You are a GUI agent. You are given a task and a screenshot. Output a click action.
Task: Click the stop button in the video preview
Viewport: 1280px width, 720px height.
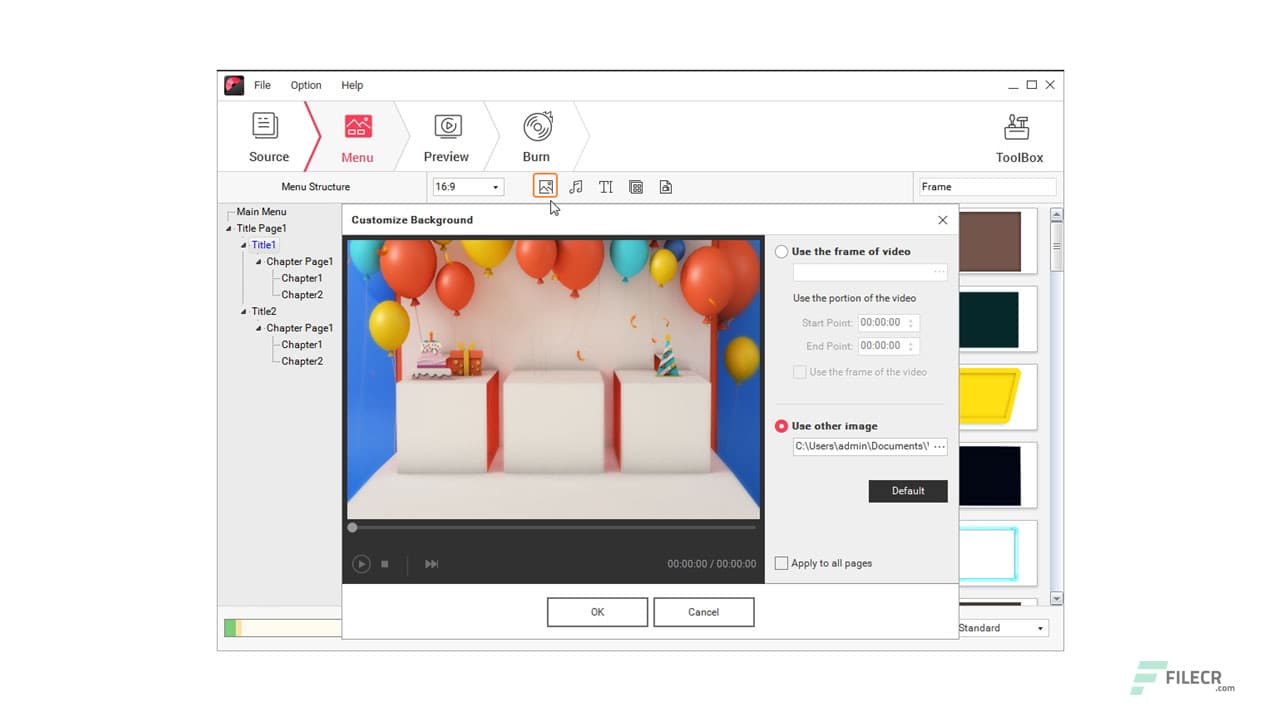383,563
